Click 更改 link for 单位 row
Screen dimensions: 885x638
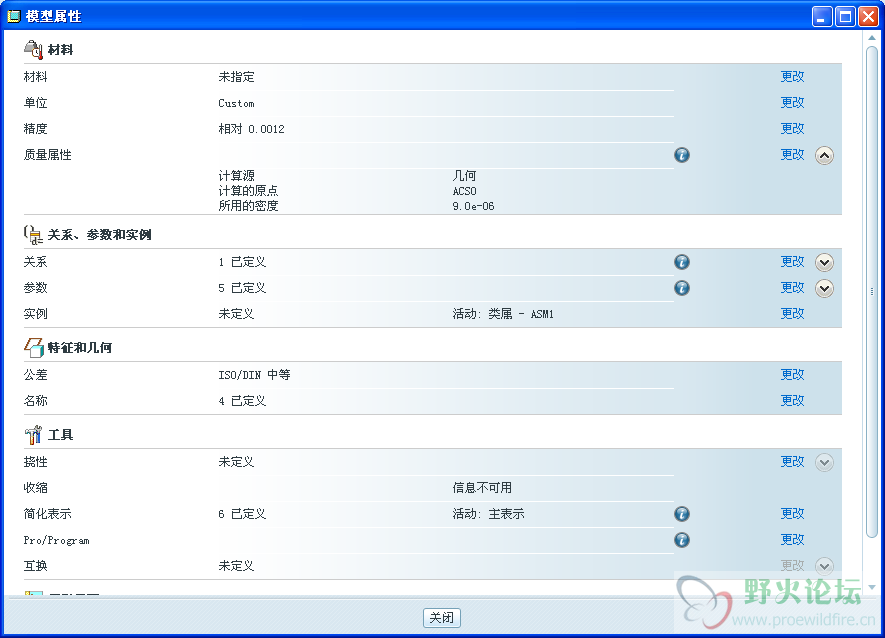[792, 102]
